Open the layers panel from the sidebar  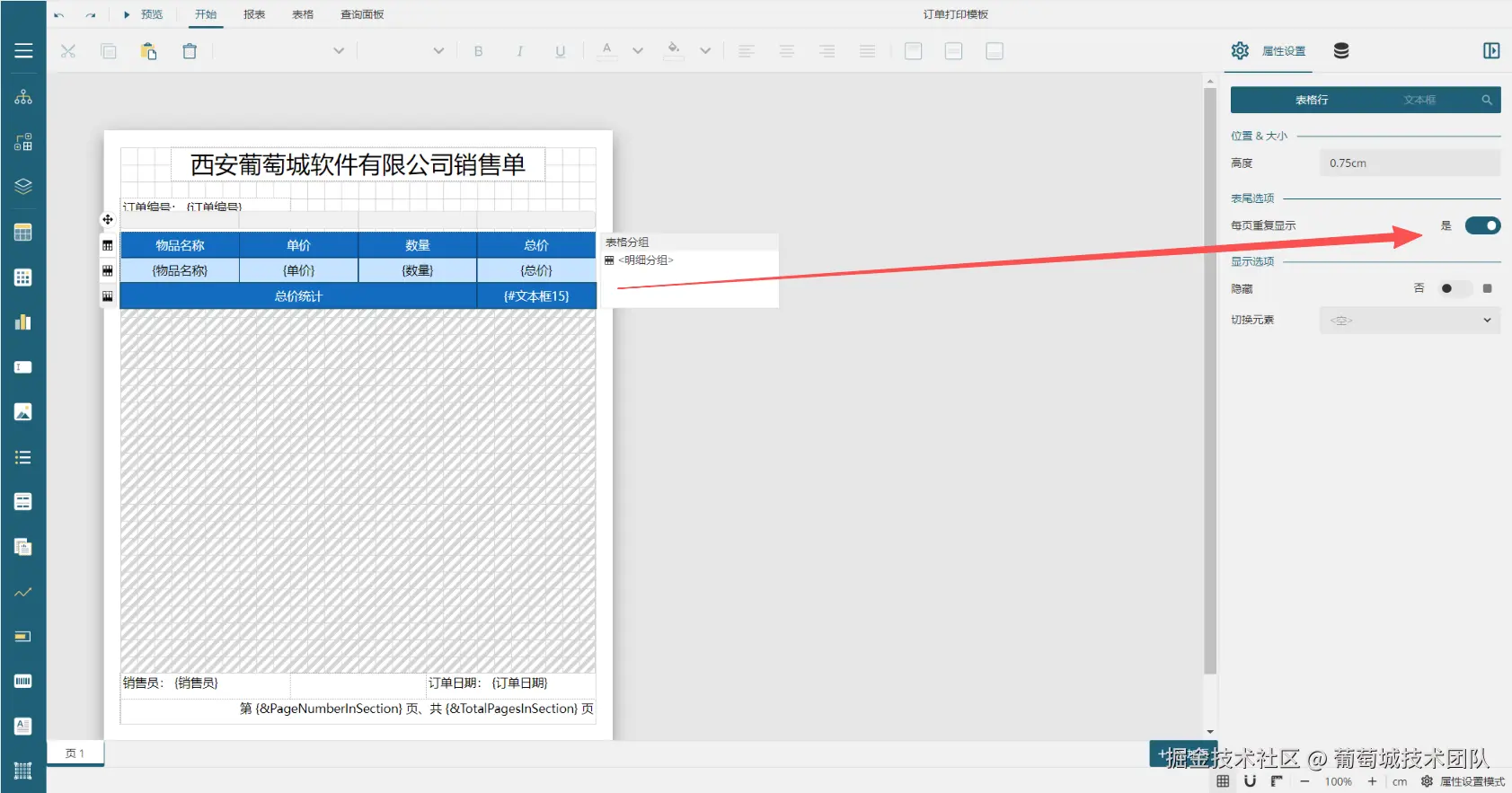[23, 187]
